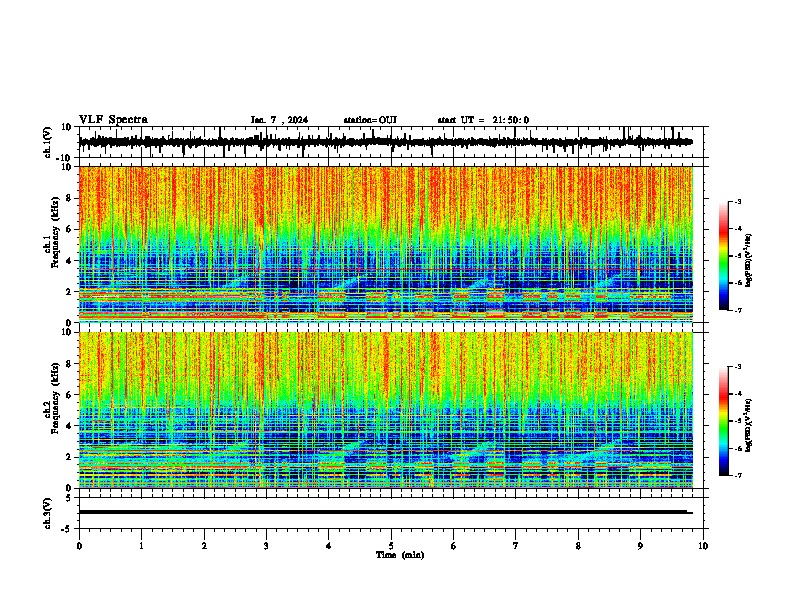Click the ch.1 spectrogram color scale bar
This screenshot has width=792, height=612.
(724, 256)
